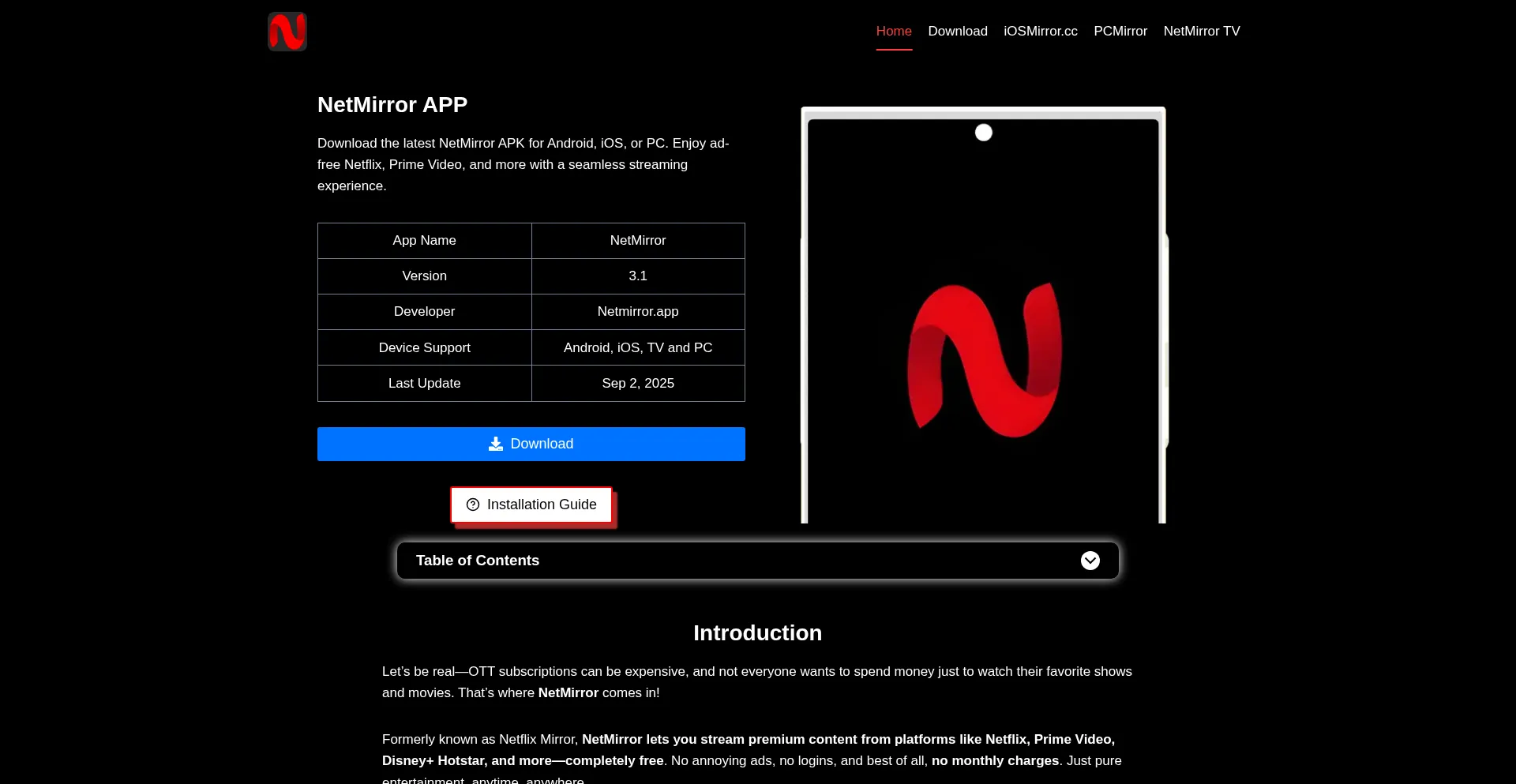Click the Last Update label cell
The height and width of the screenshot is (784, 1516).
(424, 383)
